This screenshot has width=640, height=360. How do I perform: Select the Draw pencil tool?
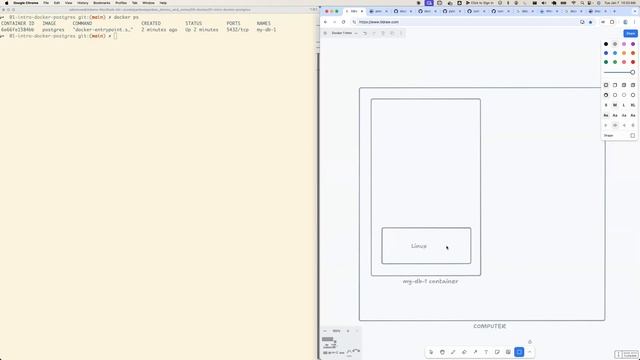pyautogui.click(x=453, y=352)
